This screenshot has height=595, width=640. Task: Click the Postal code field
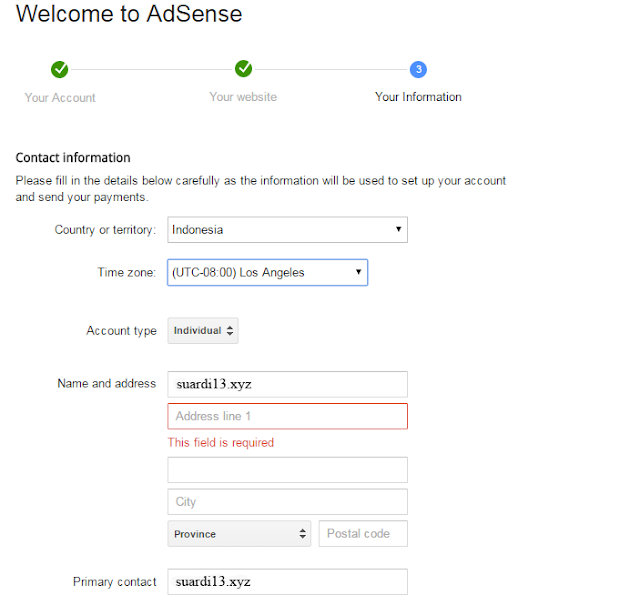[x=363, y=534]
